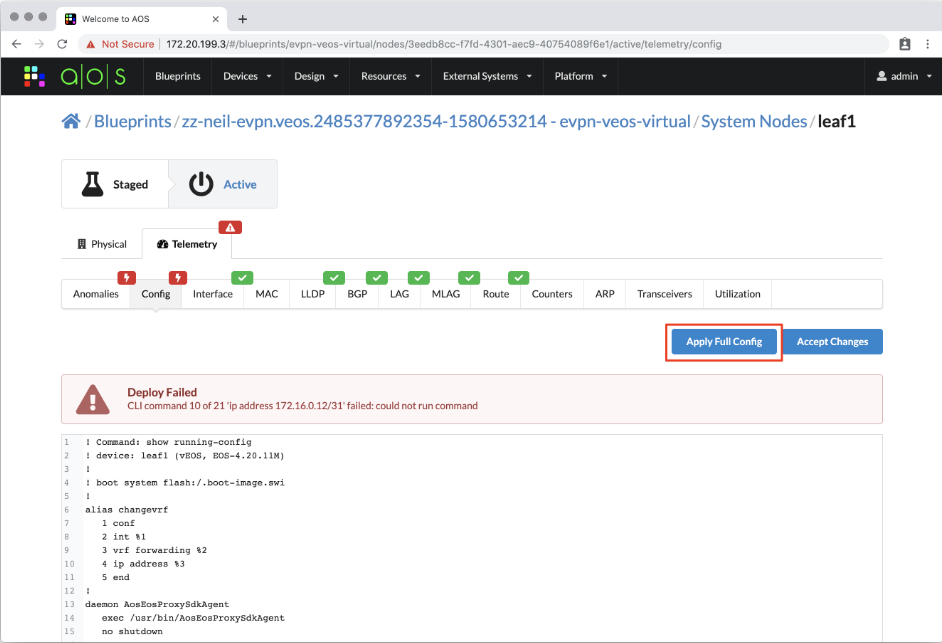The image size is (942, 643).
Task: Click the Apply Full Config button
Action: click(723, 341)
